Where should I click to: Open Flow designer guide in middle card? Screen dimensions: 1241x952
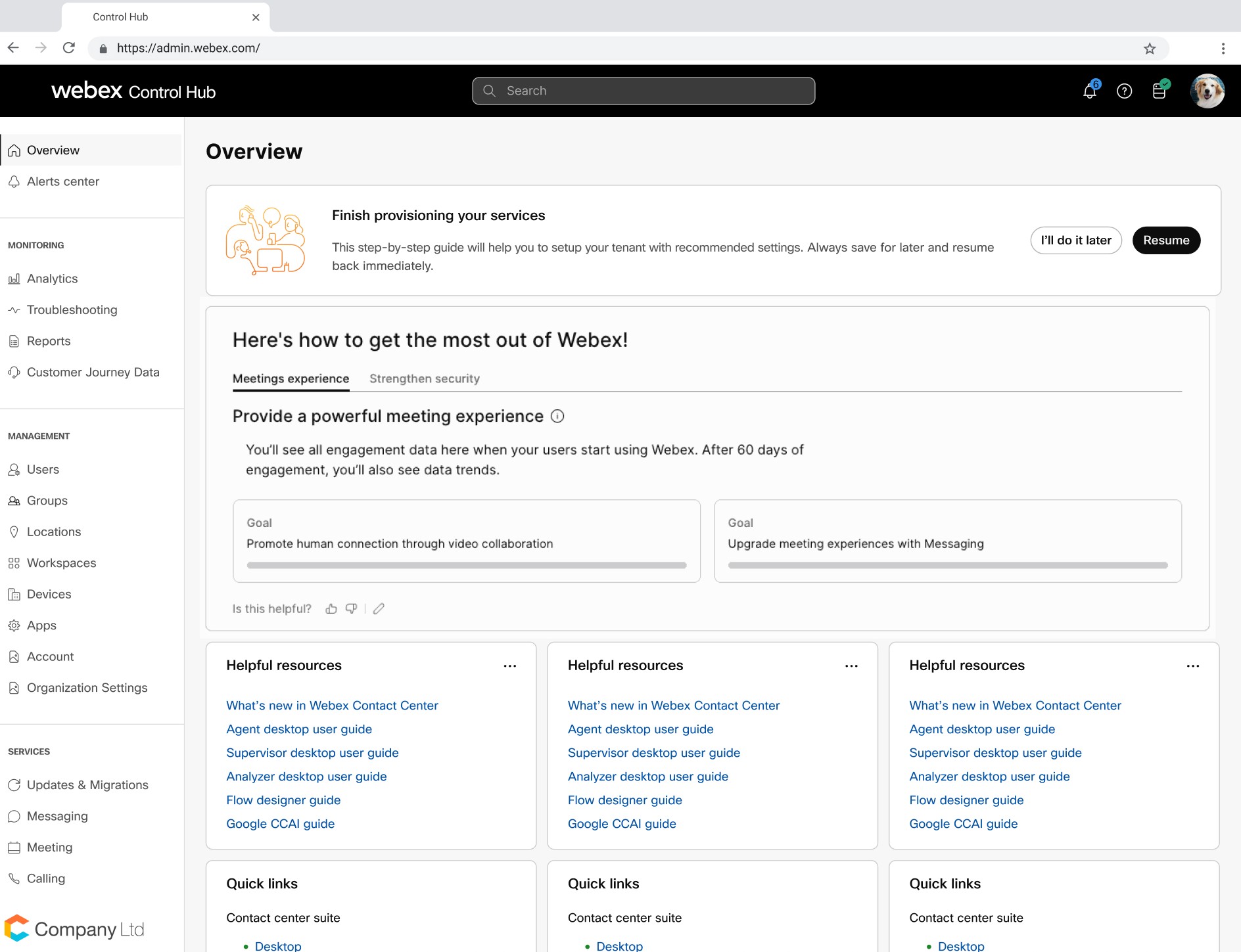pyautogui.click(x=625, y=800)
